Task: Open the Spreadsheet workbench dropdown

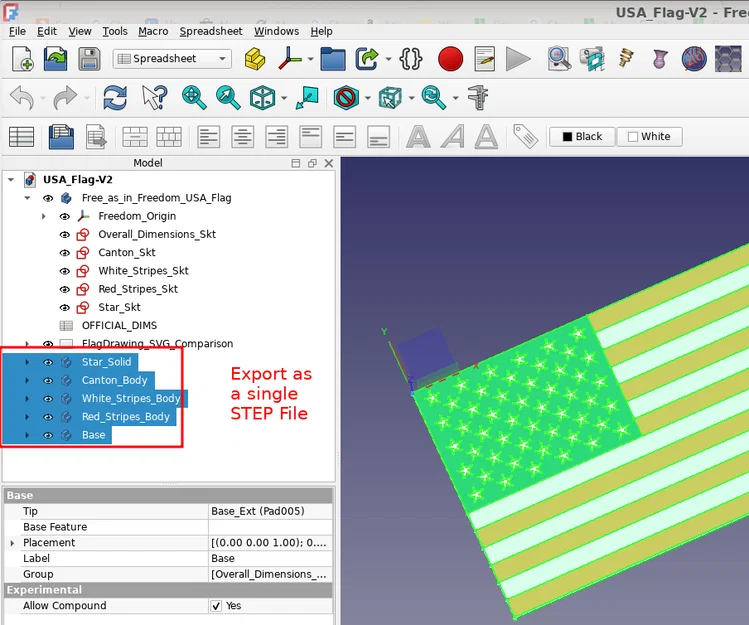Action: [172, 59]
